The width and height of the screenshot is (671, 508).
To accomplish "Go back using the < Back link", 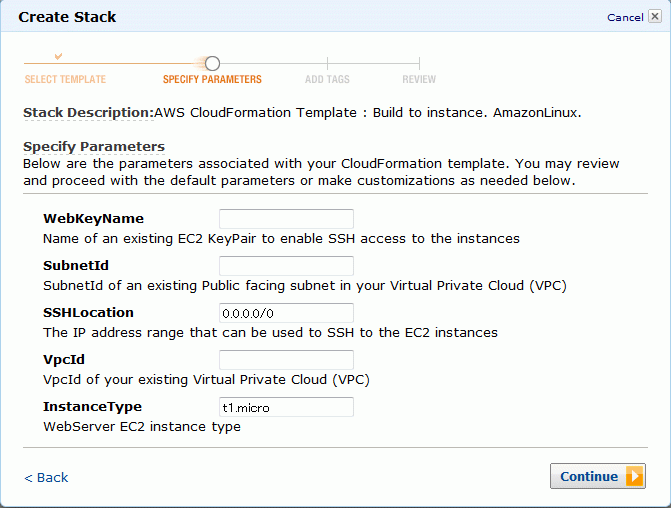I will 46,477.
